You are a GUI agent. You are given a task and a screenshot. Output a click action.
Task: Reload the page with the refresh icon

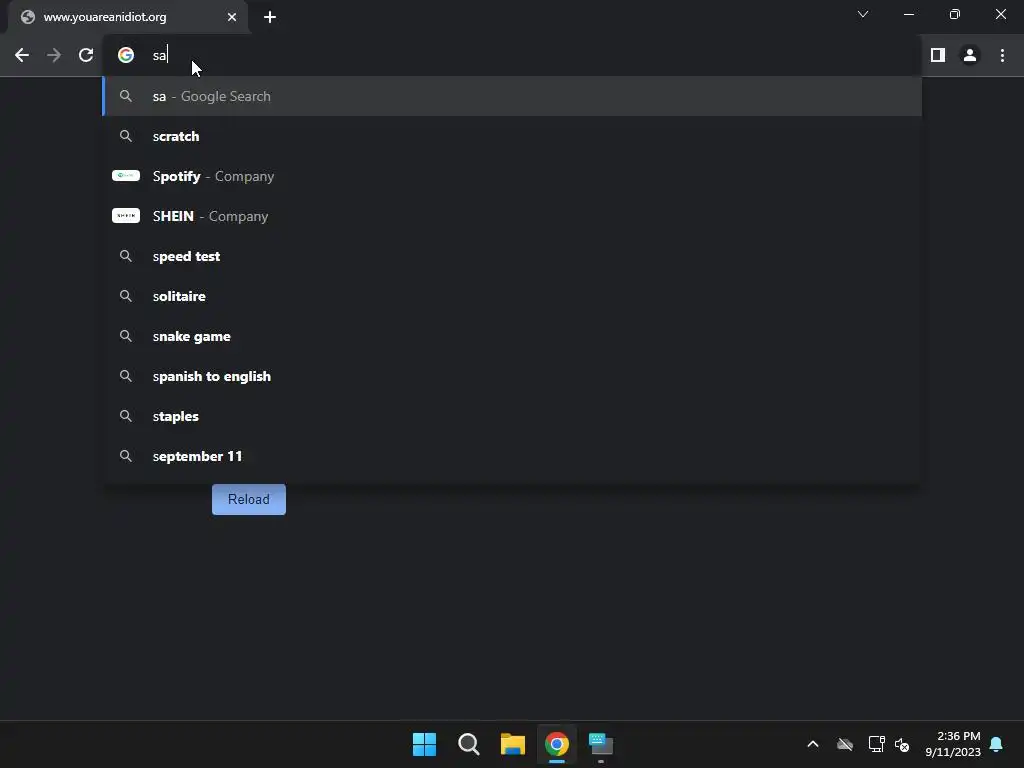[x=86, y=56]
